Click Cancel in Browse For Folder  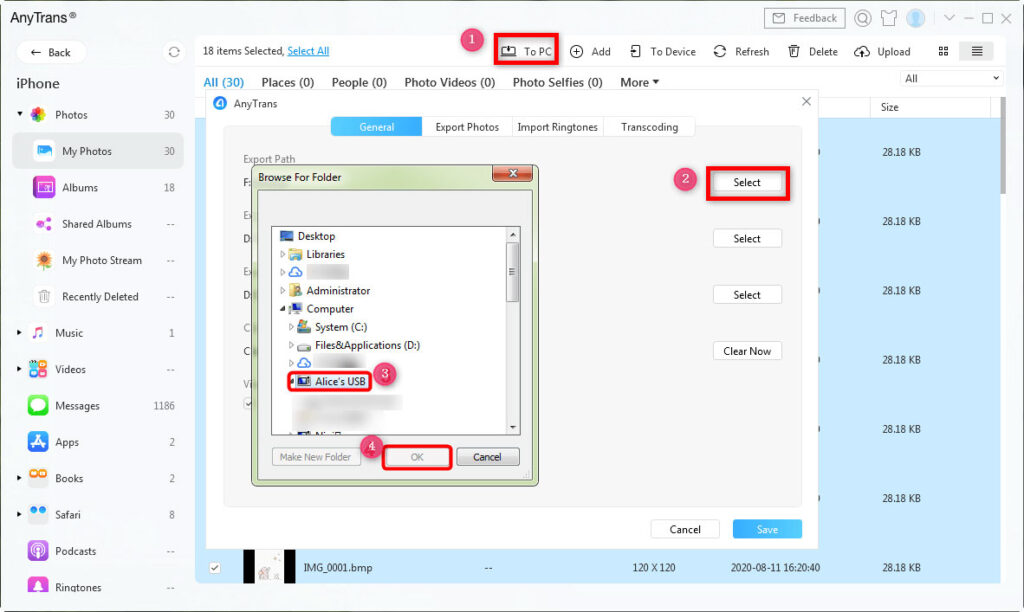(487, 457)
